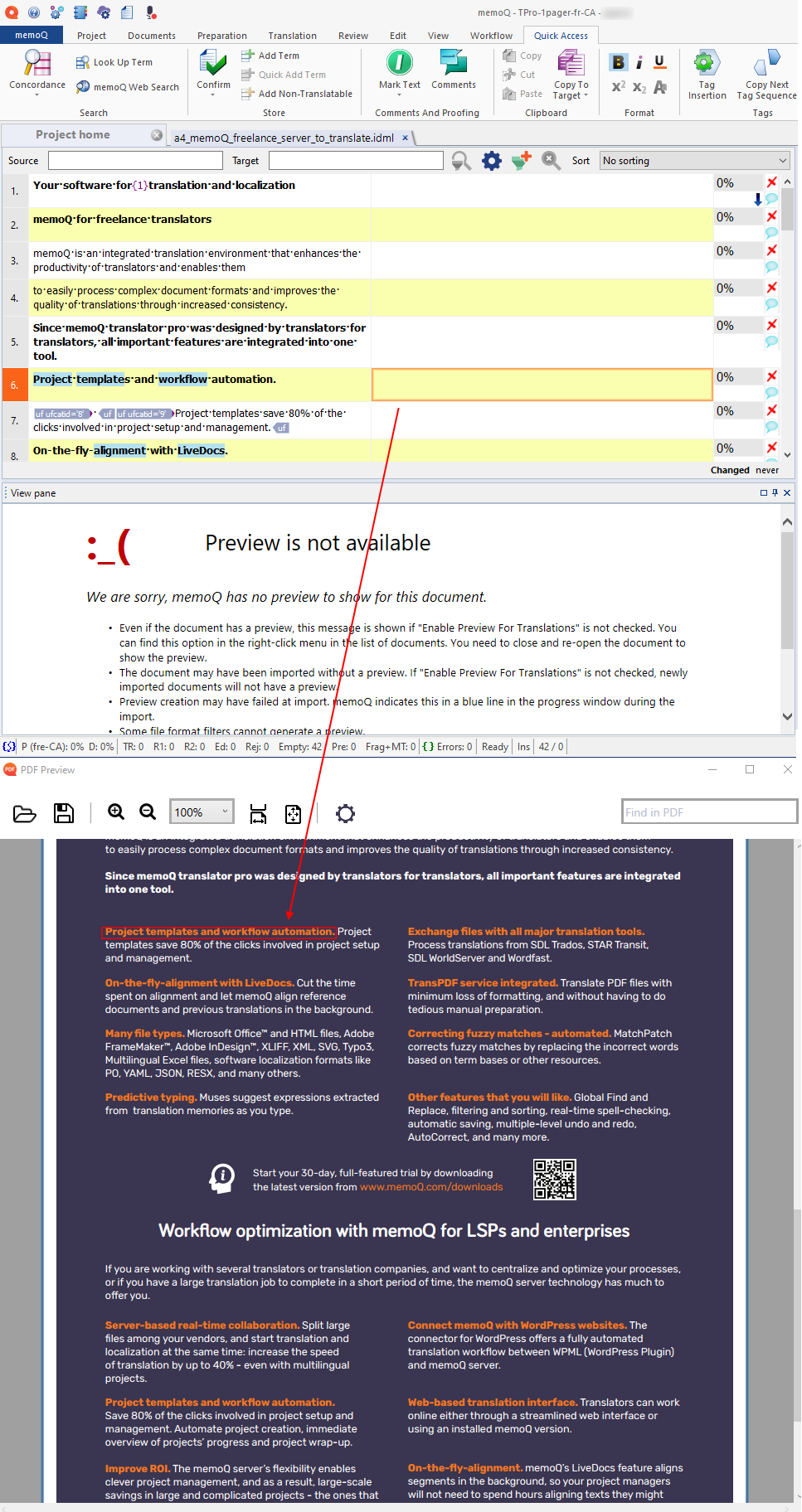Toggle bold formatting in Format group
802x1512 pixels.
(x=618, y=62)
